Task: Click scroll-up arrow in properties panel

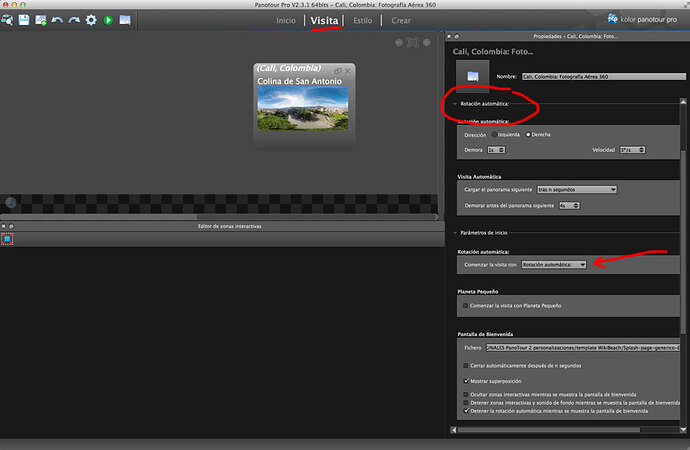Action: point(683,102)
